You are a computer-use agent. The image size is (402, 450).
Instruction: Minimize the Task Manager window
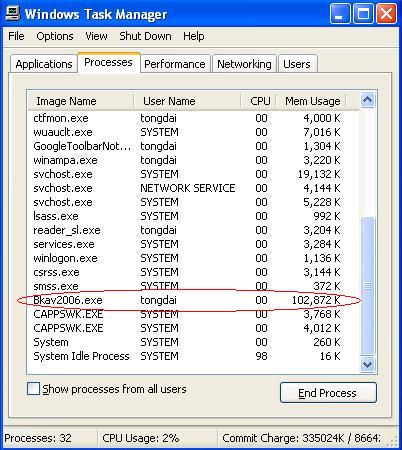[x=340, y=14]
